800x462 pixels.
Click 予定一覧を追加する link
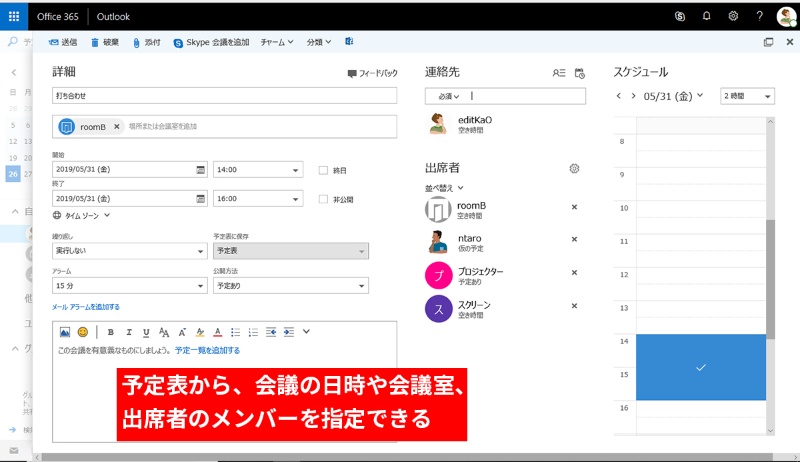pos(207,350)
